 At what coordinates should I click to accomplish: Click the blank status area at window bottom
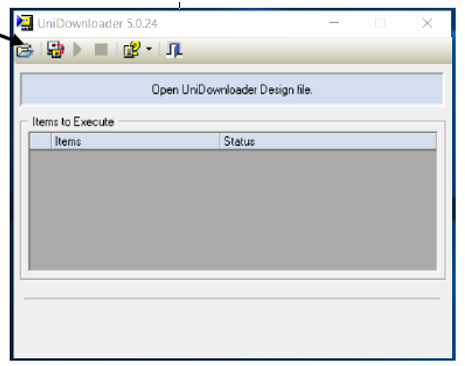pos(232,328)
